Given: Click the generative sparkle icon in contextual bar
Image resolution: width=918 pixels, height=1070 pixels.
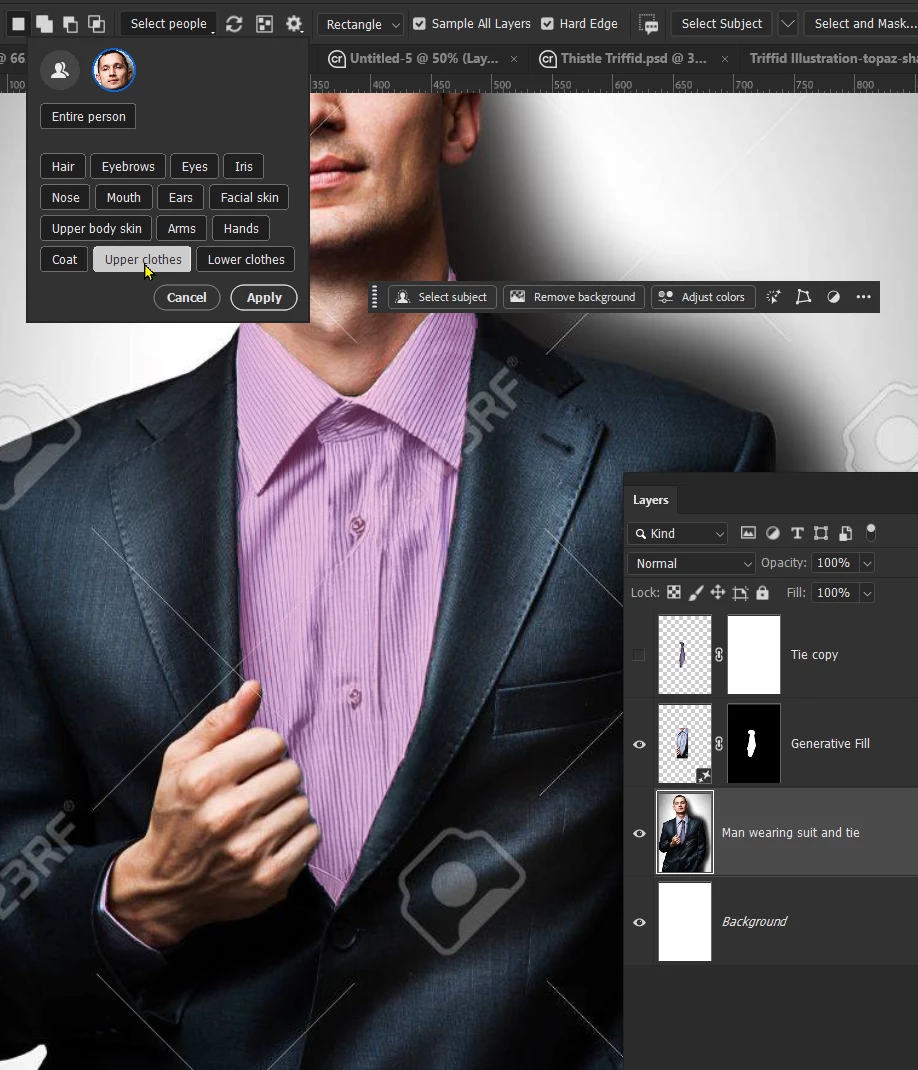Looking at the screenshot, I should pyautogui.click(x=773, y=297).
